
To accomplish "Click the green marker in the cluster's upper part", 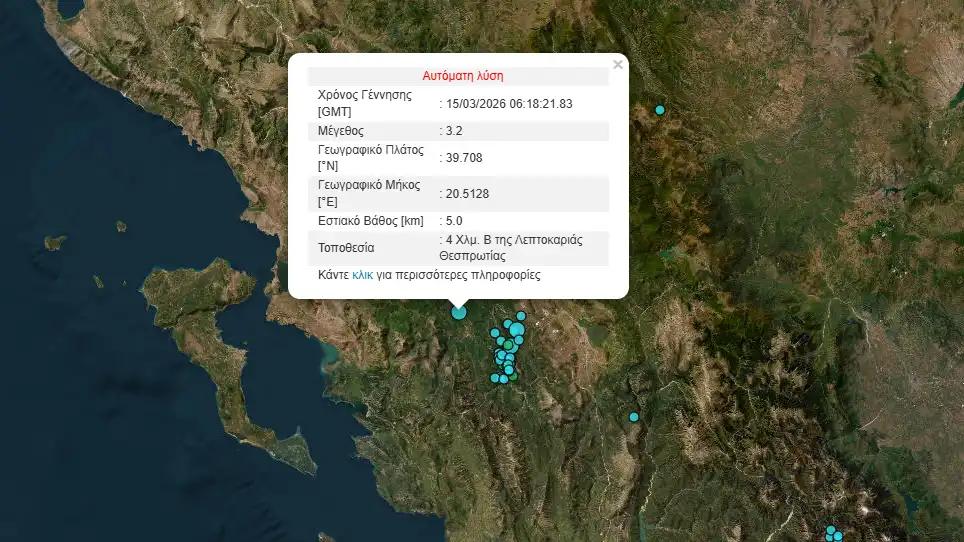I will 508,345.
